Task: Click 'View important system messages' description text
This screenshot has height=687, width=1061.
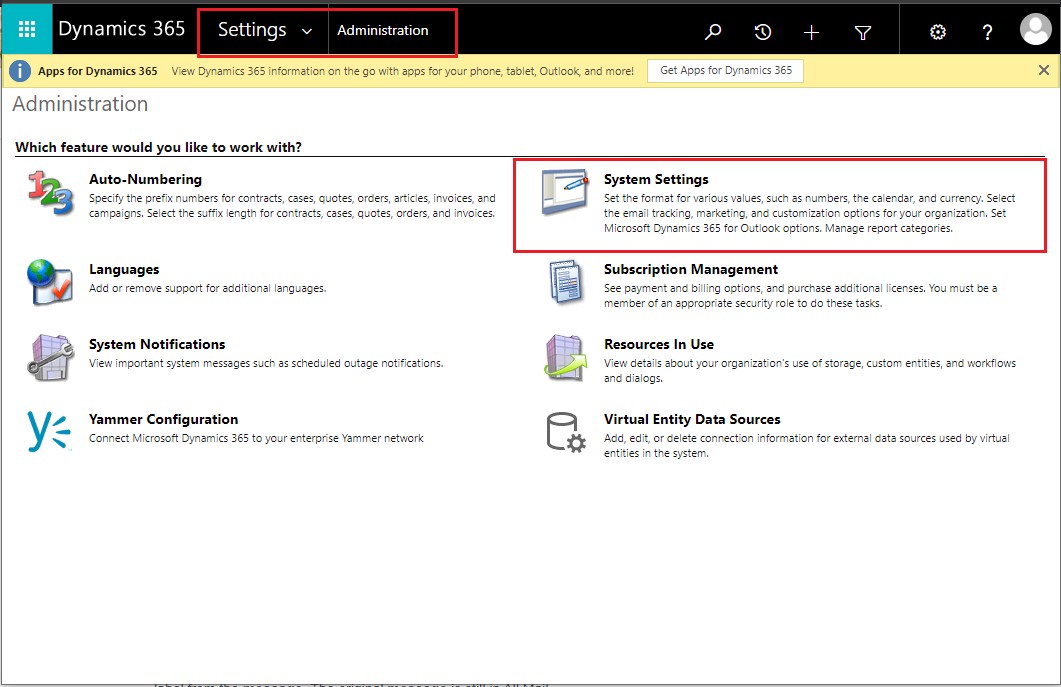Action: [x=266, y=363]
